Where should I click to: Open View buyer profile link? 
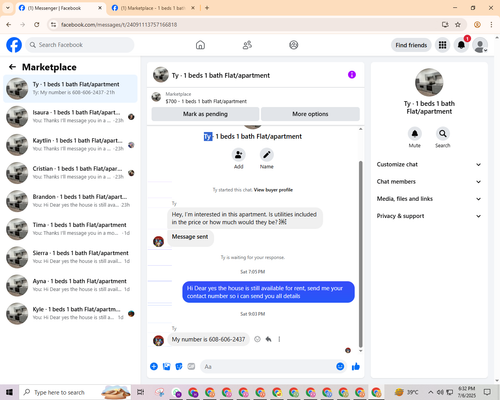point(273,190)
